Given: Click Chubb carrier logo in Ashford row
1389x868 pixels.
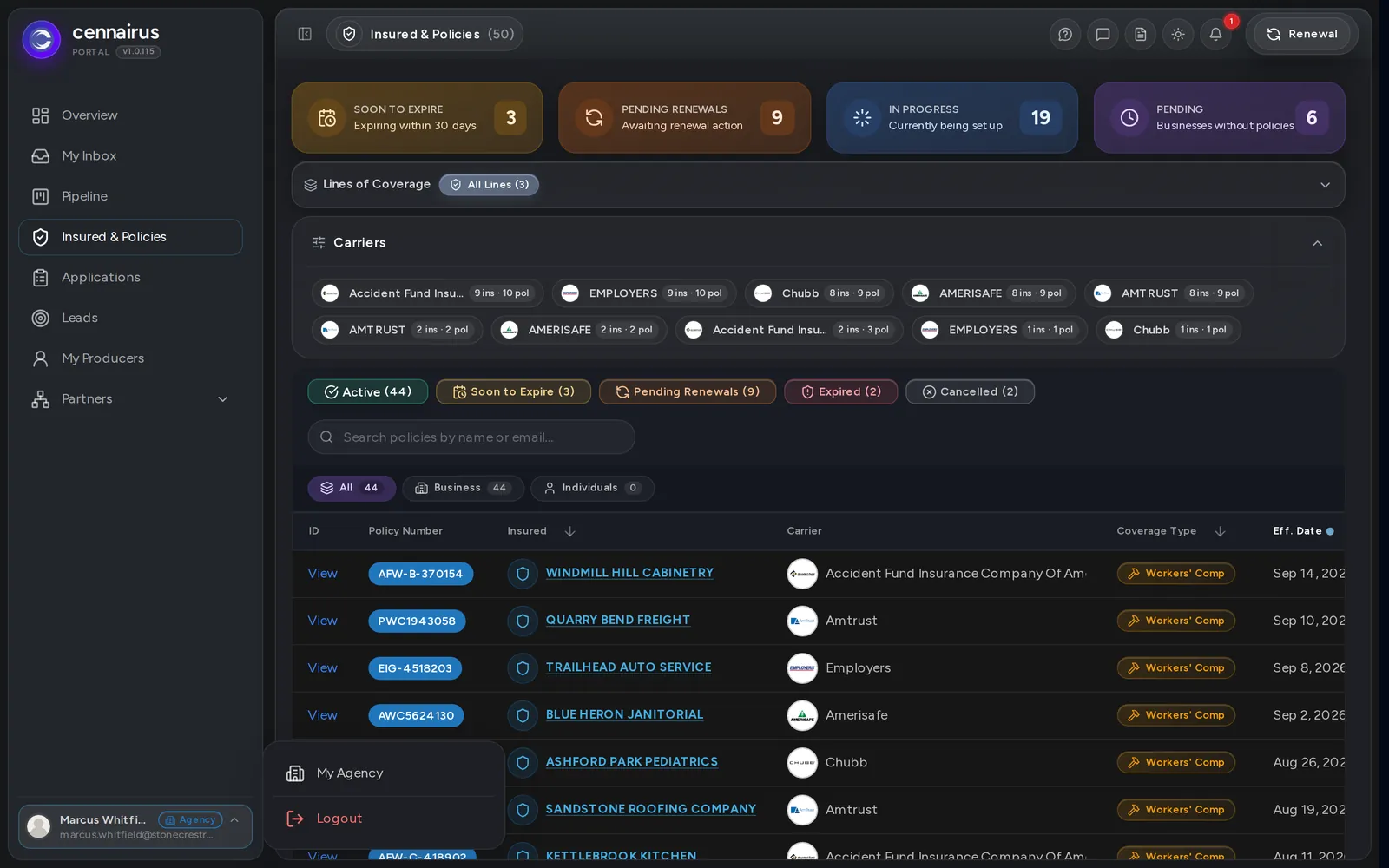Looking at the screenshot, I should (802, 762).
